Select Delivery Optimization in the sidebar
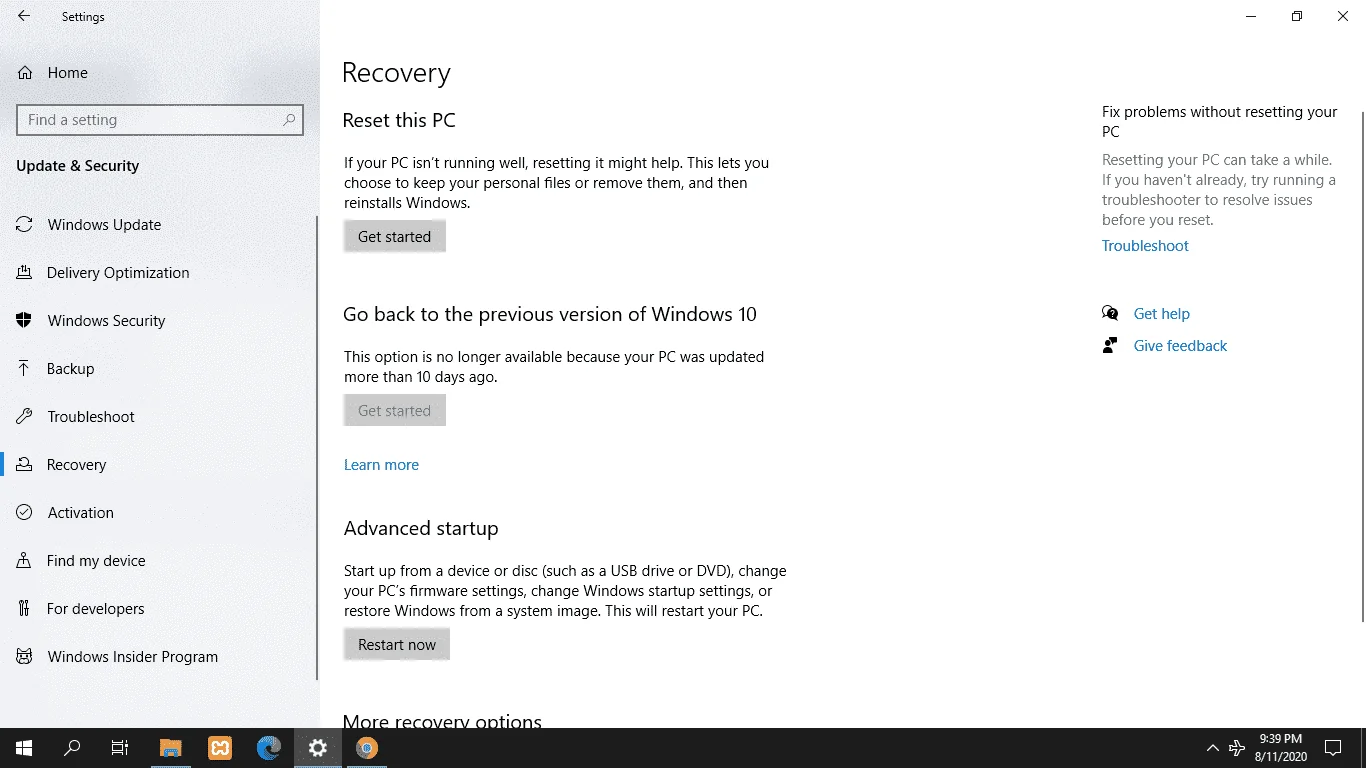 158,273
